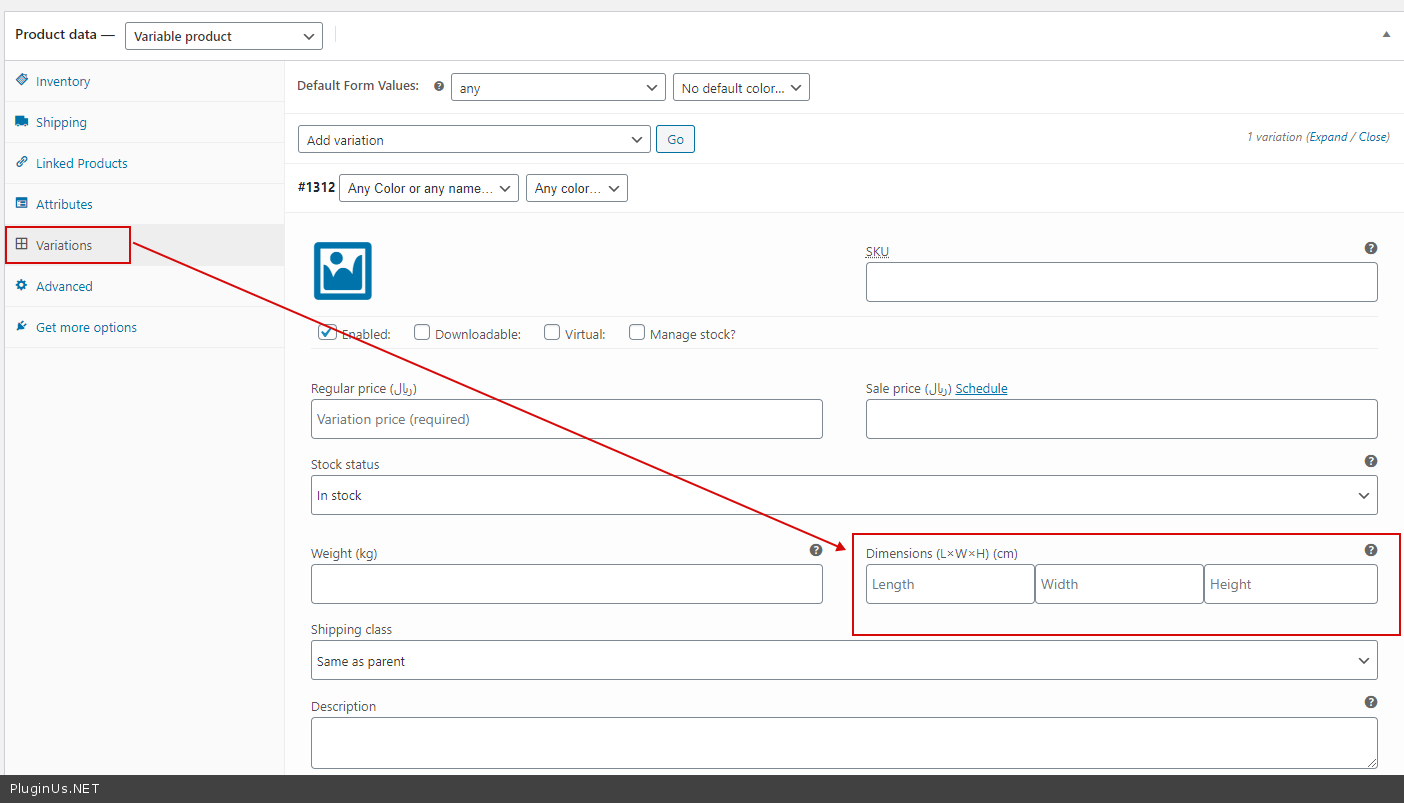Click the Schedule link for sale price

[981, 389]
